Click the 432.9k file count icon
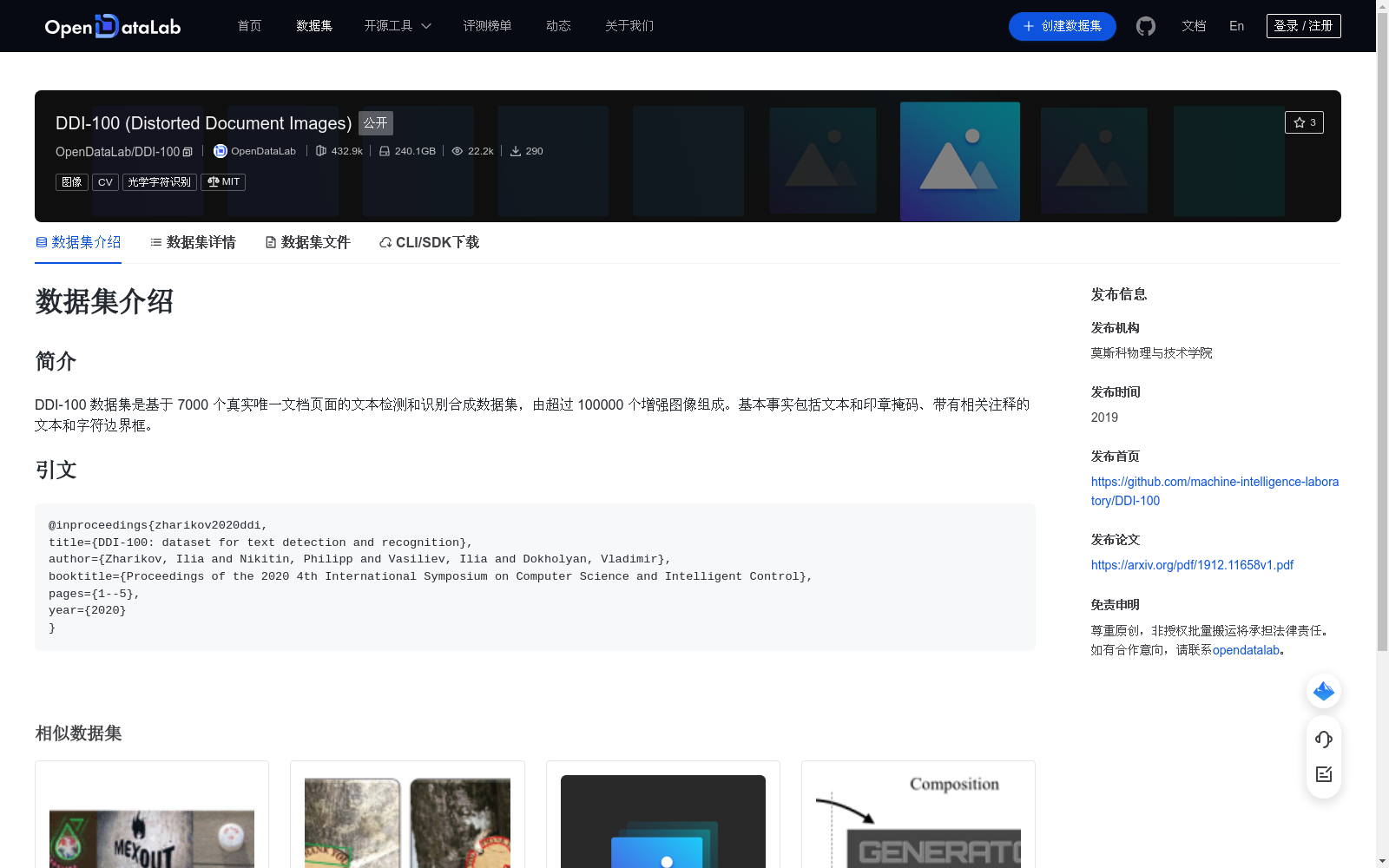Image resolution: width=1389 pixels, height=868 pixels. (x=321, y=151)
